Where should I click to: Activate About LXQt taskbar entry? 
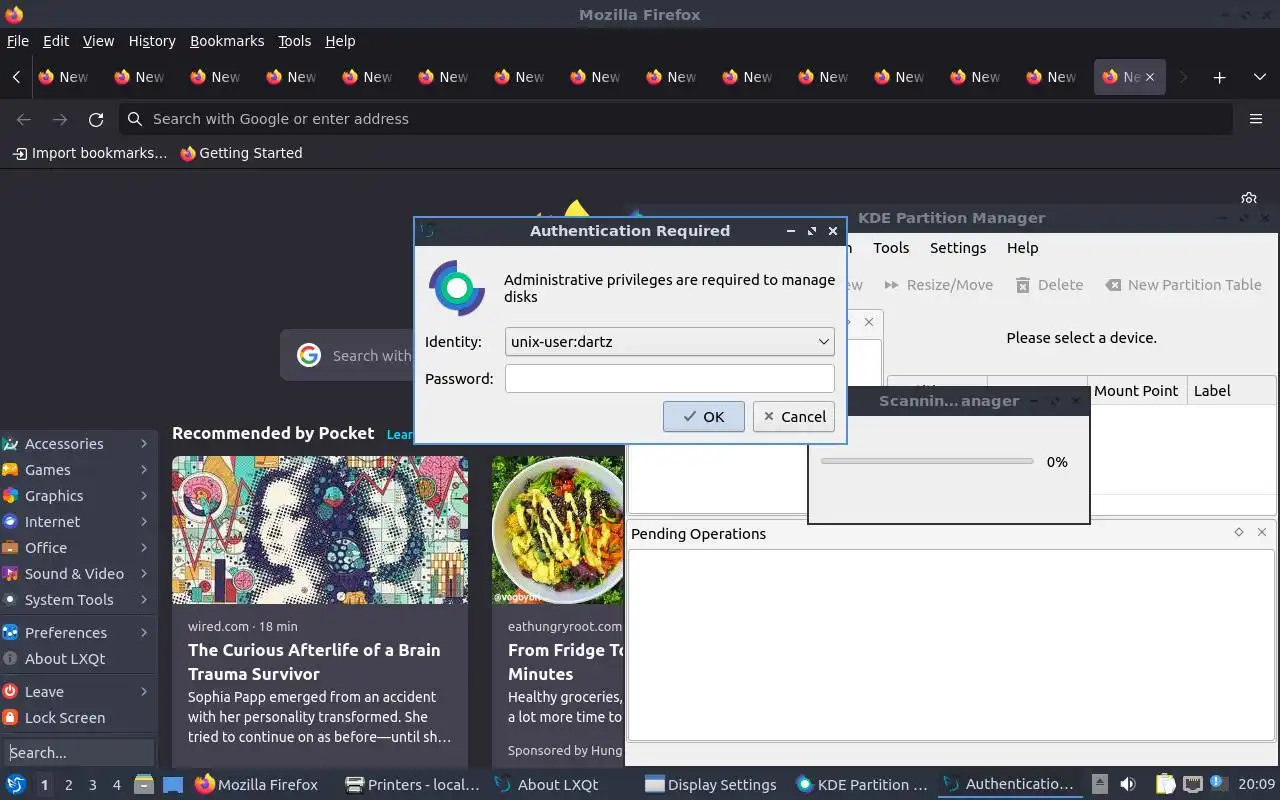point(546,785)
